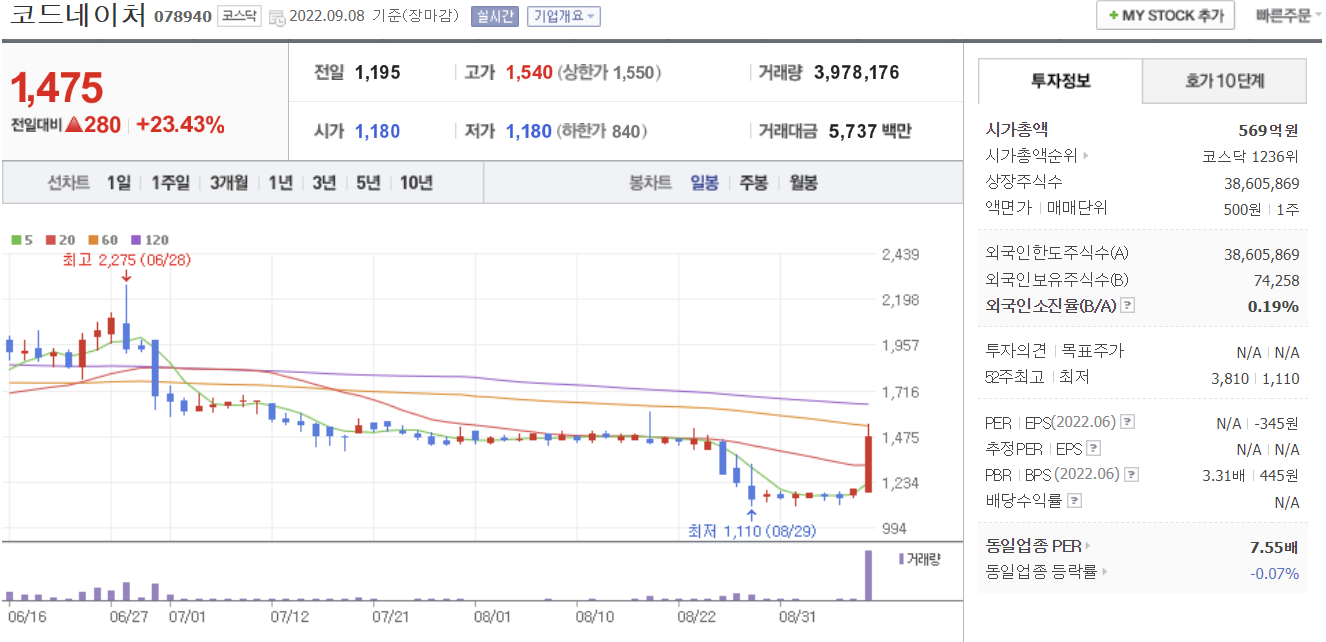Click the MY STOCK 추가 button
The width and height of the screenshot is (1326, 642).
[1165, 16]
